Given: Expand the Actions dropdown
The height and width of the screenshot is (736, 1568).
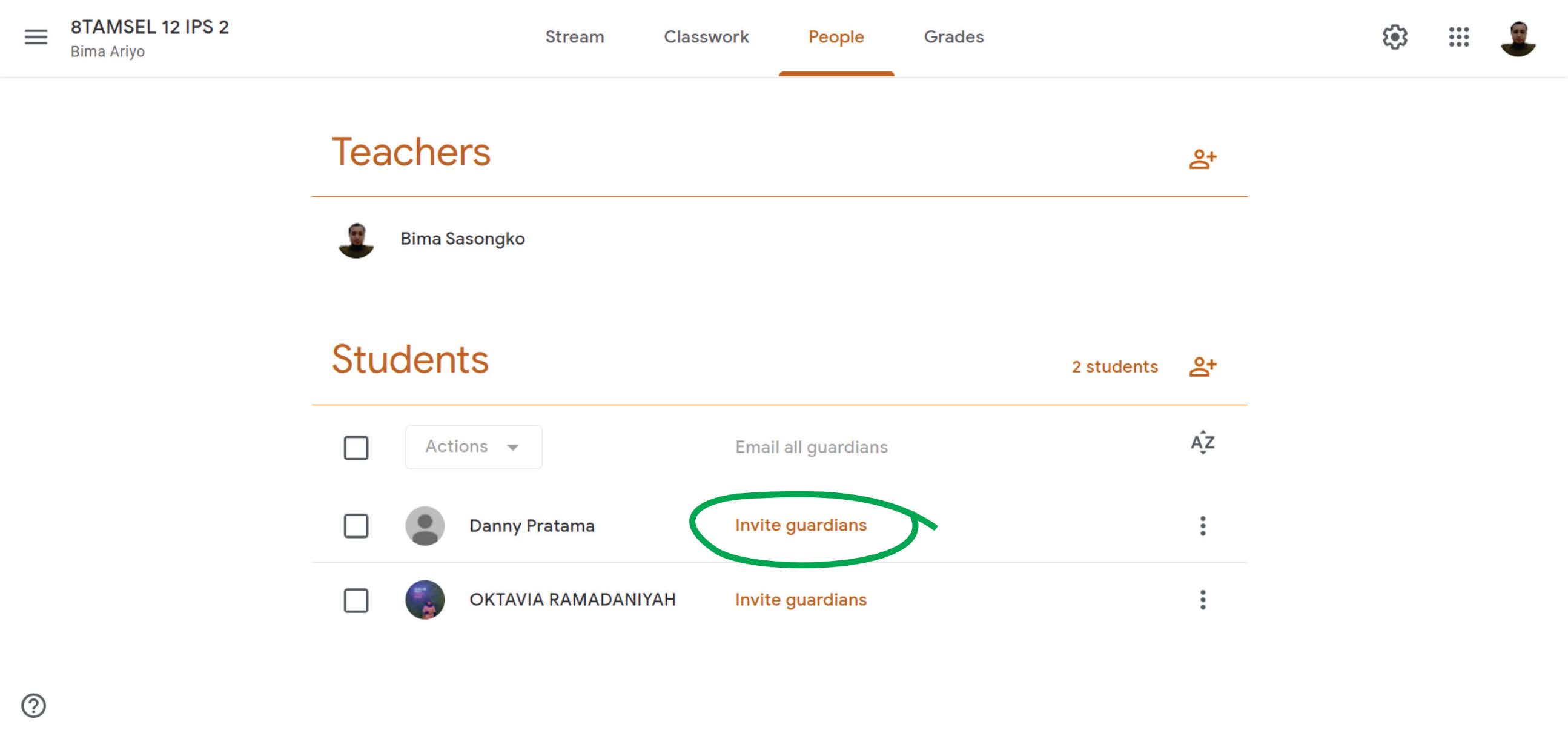Looking at the screenshot, I should (x=474, y=447).
